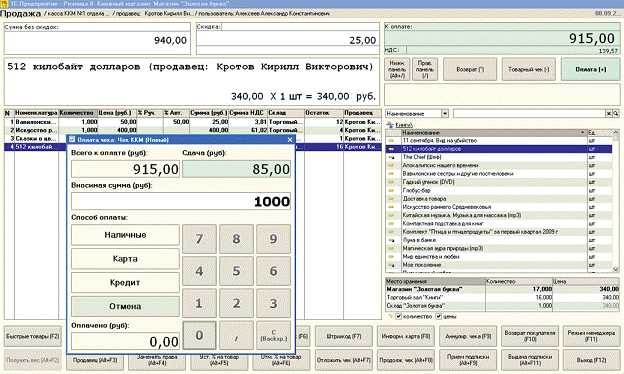Viewport: 624px width, 374px height.
Task: Toggle the количество checkbox
Action: [x=399, y=317]
